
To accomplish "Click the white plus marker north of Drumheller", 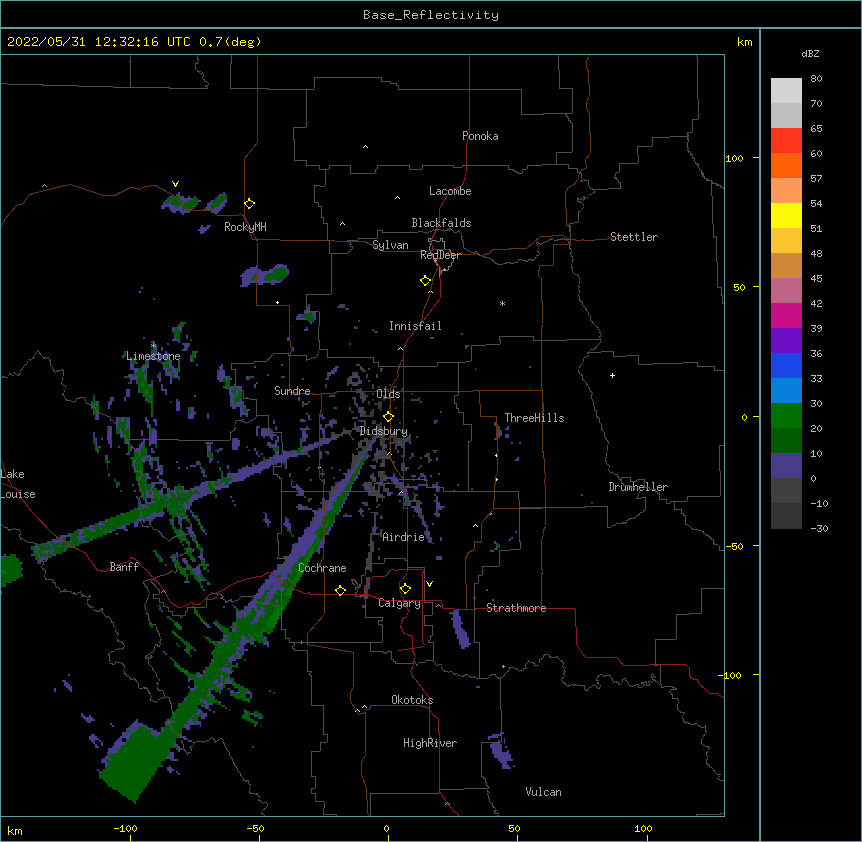I will coord(612,375).
